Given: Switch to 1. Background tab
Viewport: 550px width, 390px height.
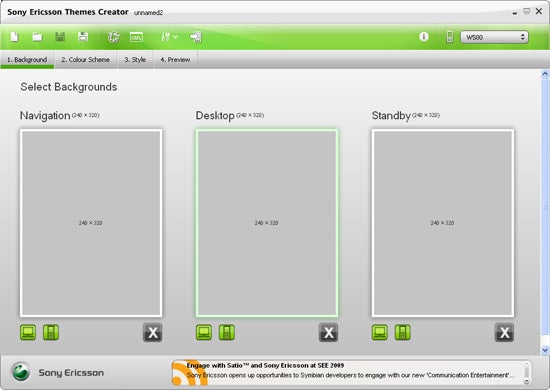Looking at the screenshot, I should click(x=27, y=60).
